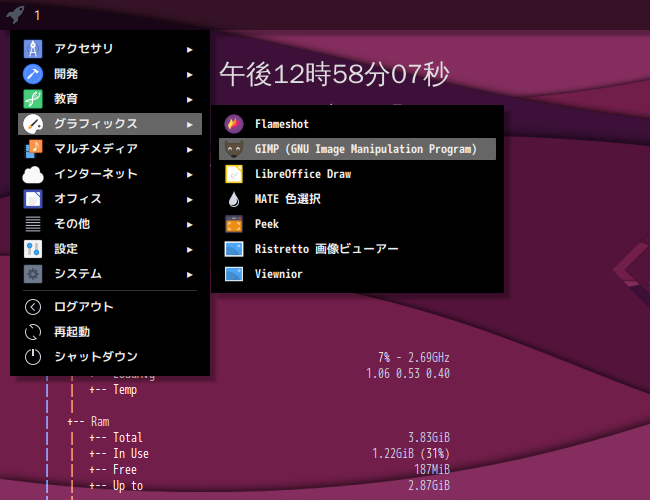Click the シャットダウン power icon
The height and width of the screenshot is (500, 650).
[33, 357]
